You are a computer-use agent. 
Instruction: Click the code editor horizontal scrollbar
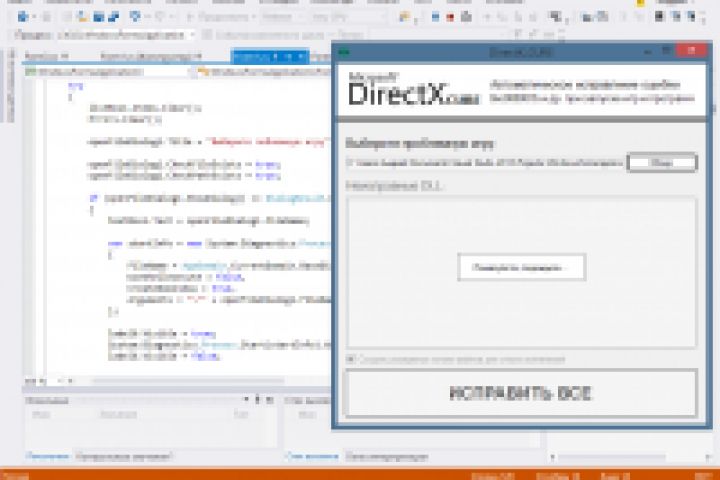point(188,381)
